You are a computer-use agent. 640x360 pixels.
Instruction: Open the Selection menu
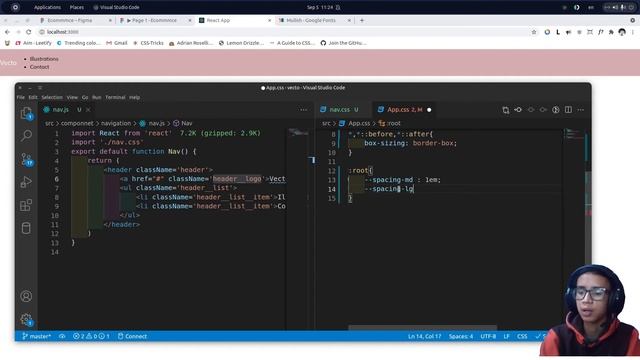(52, 98)
